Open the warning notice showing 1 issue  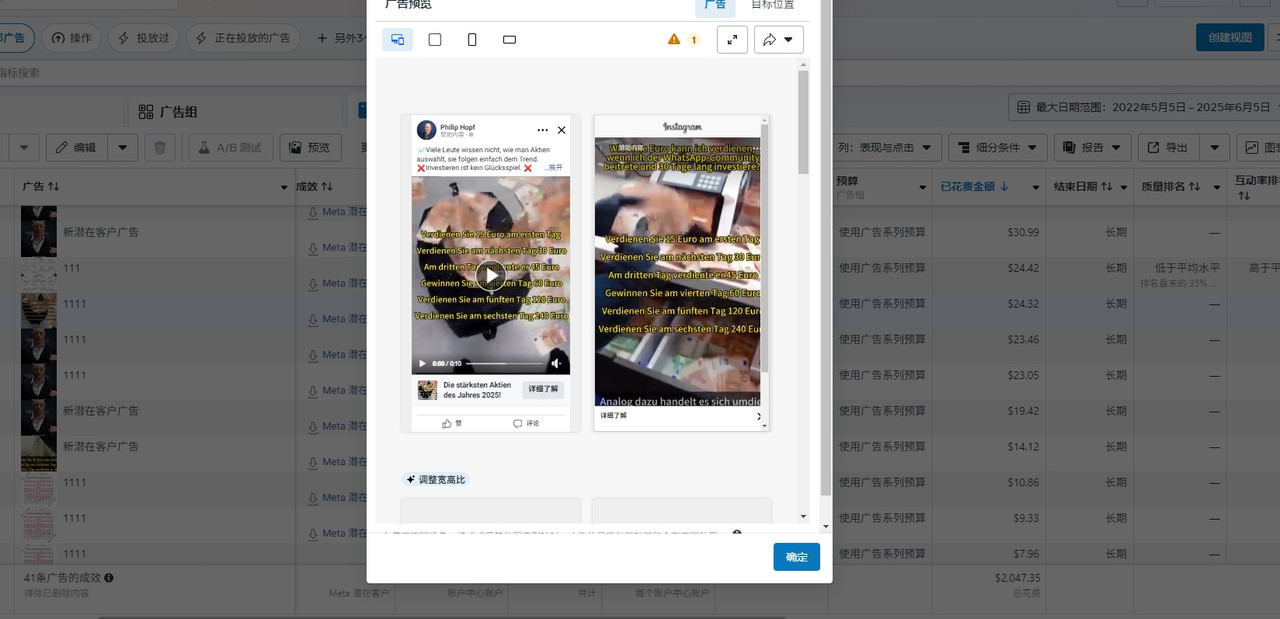[684, 40]
